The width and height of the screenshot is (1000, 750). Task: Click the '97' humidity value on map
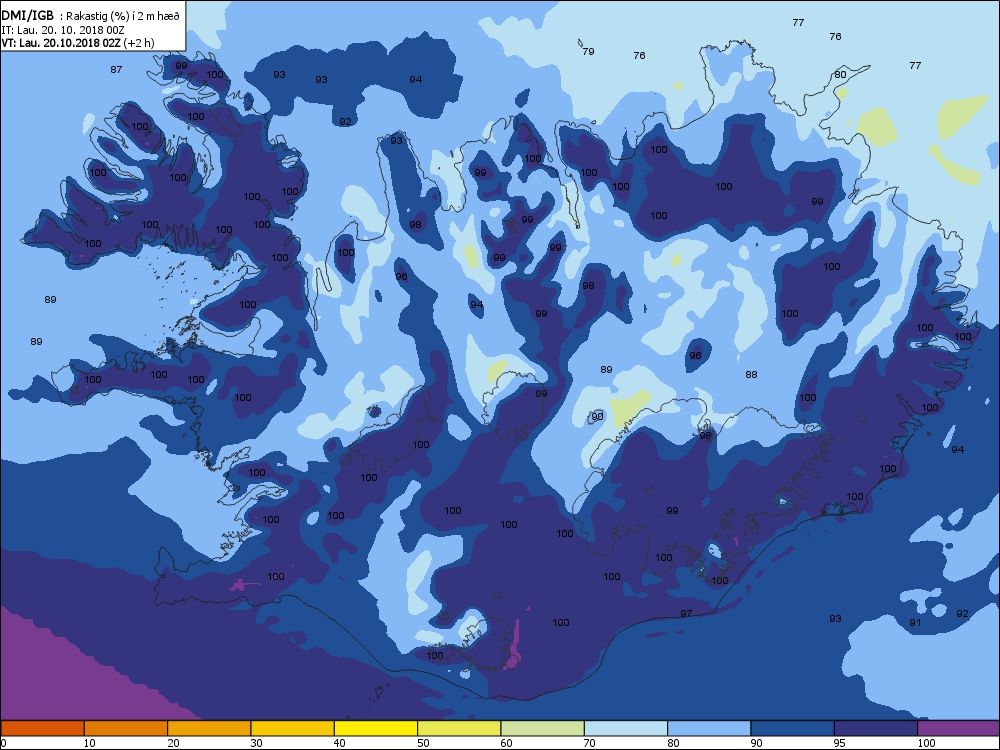coord(686,614)
